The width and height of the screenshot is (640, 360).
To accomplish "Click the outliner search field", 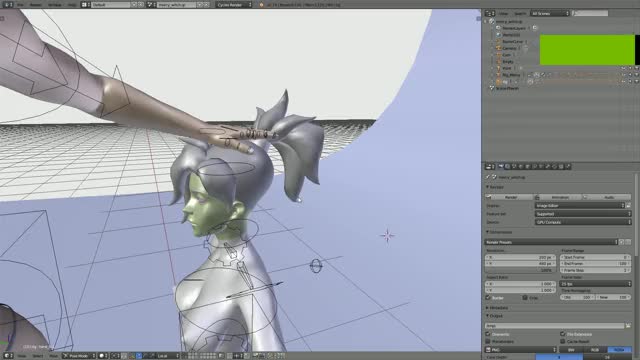I will [590, 13].
